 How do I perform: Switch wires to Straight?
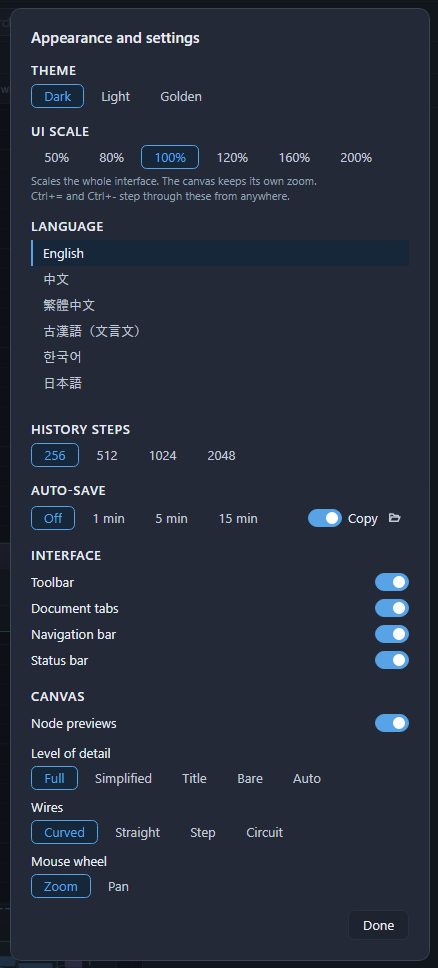click(x=137, y=832)
